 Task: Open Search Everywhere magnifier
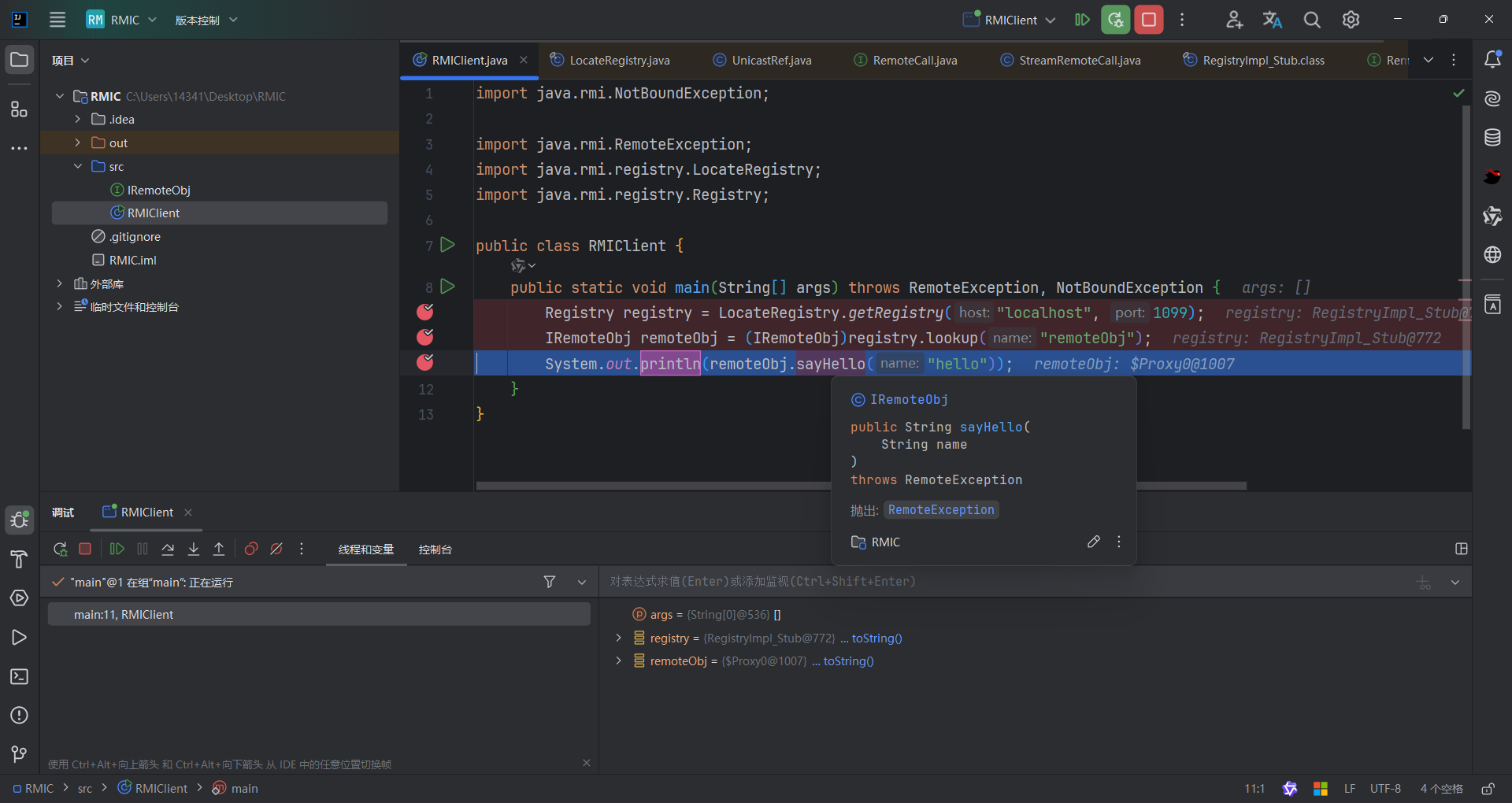pos(1312,20)
